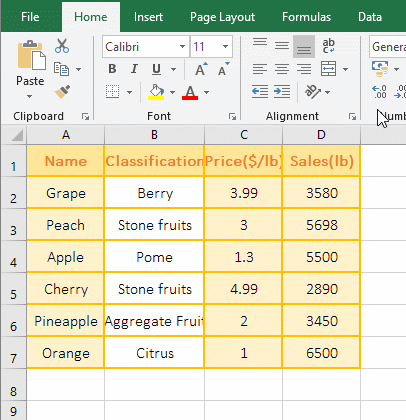Click the Grape cell
The height and width of the screenshot is (420, 406).
click(x=66, y=193)
